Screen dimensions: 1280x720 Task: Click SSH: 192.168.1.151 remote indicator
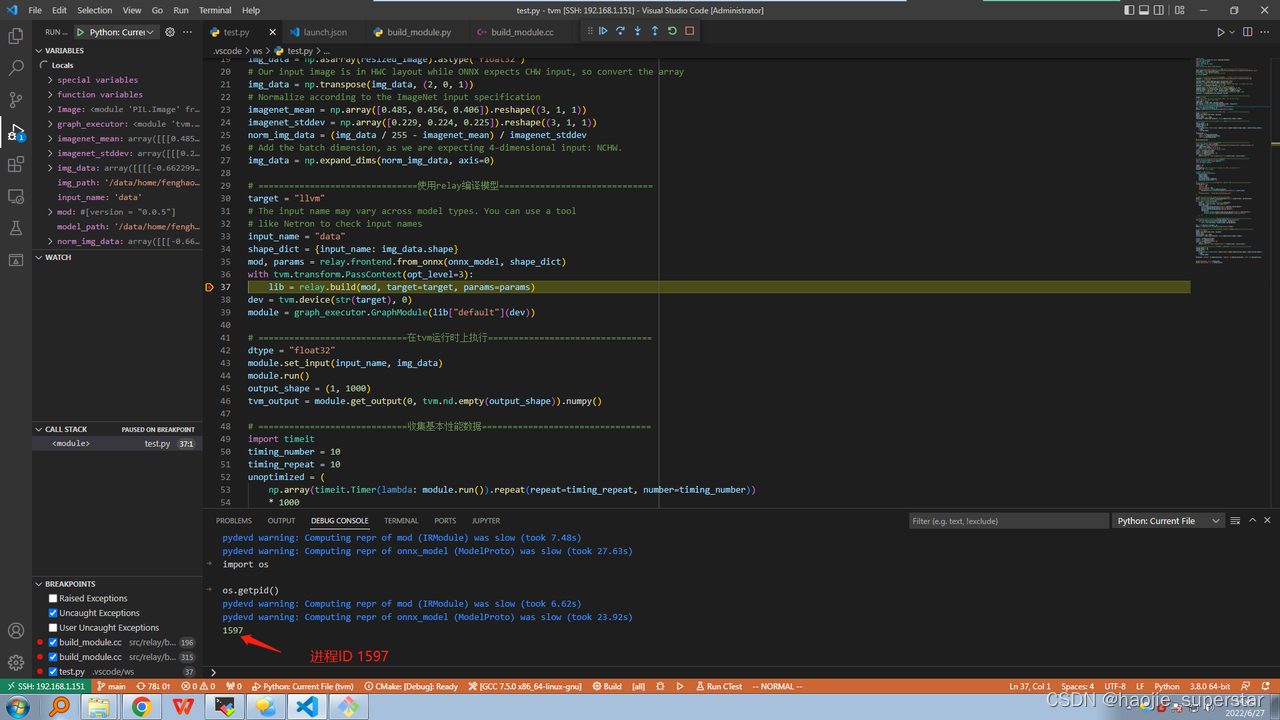tap(44, 687)
